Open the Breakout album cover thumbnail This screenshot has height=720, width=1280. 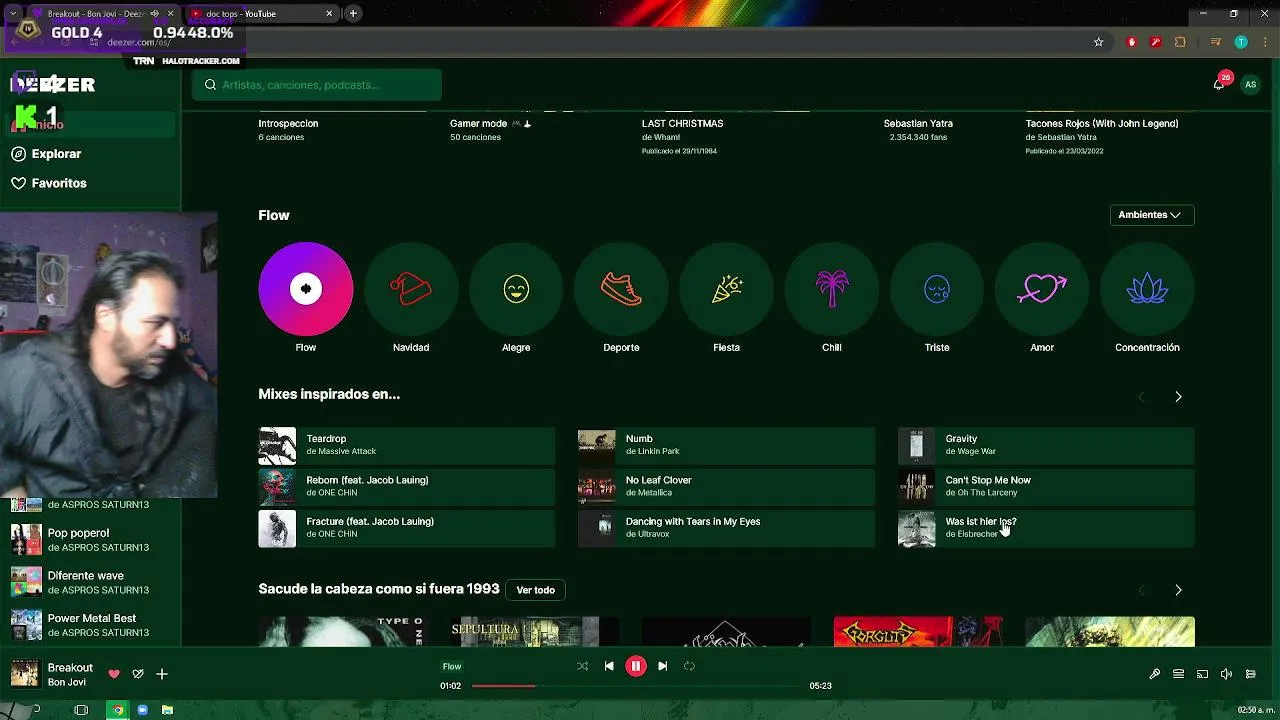point(25,674)
